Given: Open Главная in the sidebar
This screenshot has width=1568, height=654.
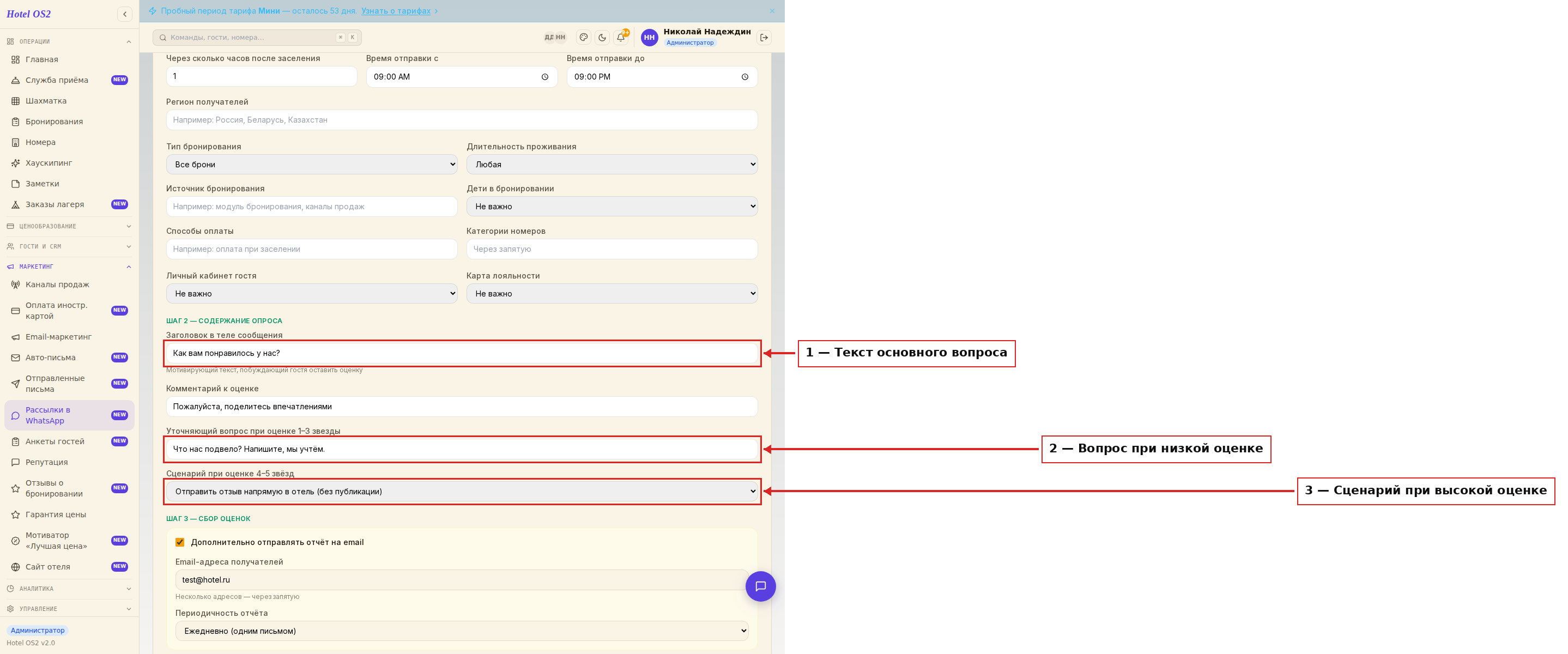Looking at the screenshot, I should click(x=69, y=59).
